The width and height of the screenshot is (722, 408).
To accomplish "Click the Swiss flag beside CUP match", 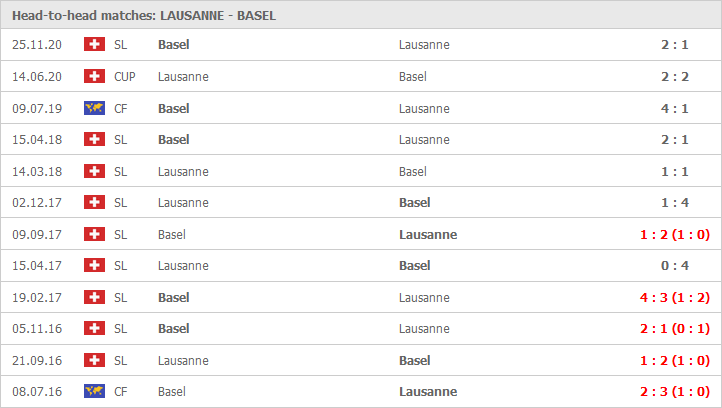I will point(94,76).
